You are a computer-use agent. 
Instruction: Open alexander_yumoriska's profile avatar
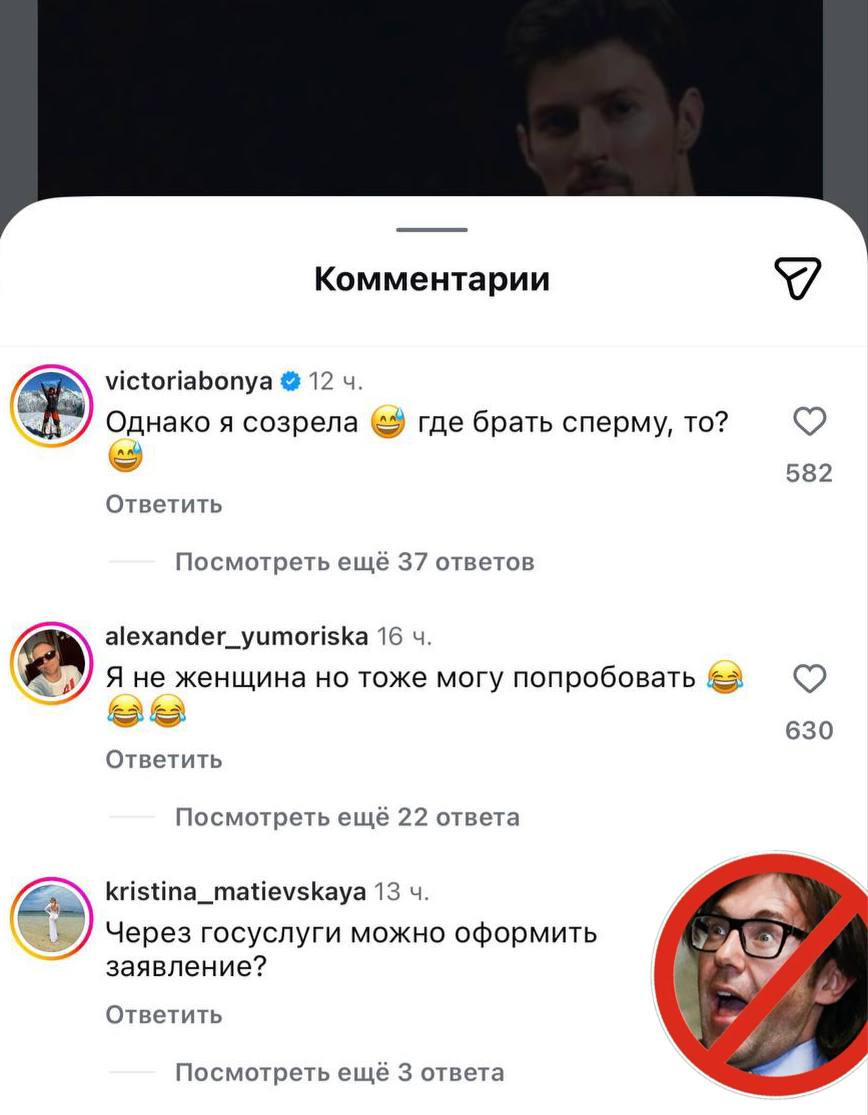click(51, 663)
